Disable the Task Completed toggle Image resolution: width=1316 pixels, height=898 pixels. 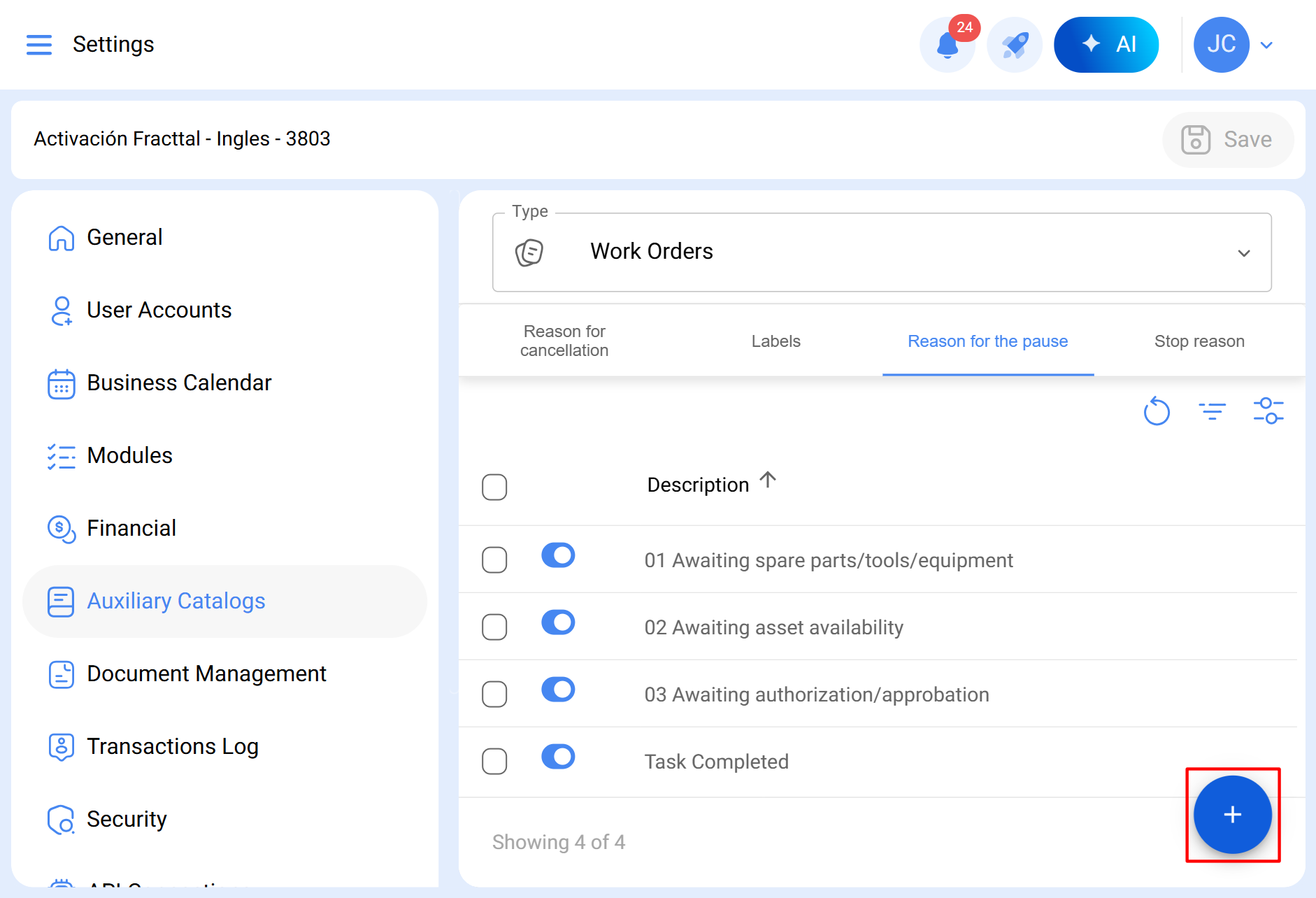tap(558, 757)
